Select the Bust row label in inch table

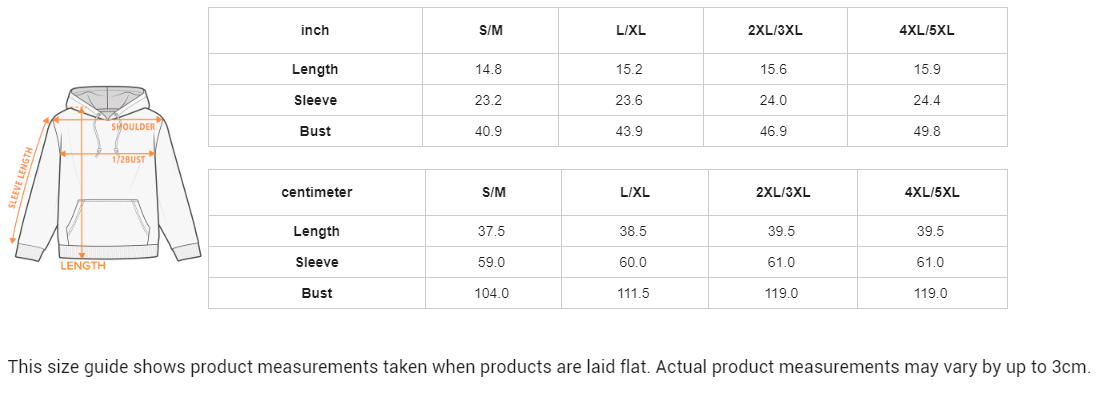316,131
